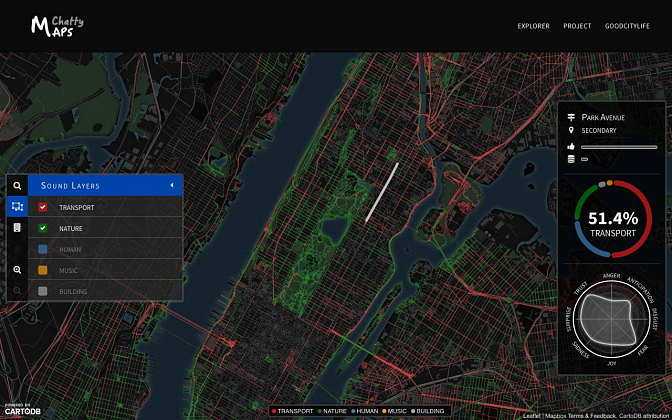
Task: Open the search tool in the left sidebar
Action: tap(17, 186)
